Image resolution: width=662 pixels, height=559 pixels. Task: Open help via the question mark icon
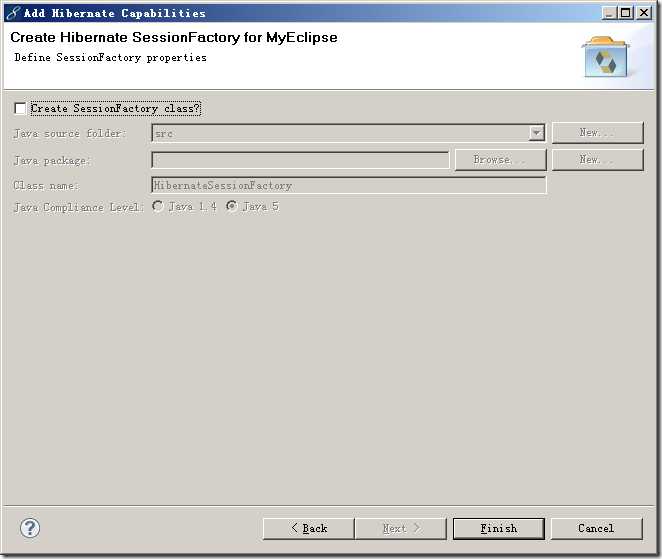tap(30, 528)
